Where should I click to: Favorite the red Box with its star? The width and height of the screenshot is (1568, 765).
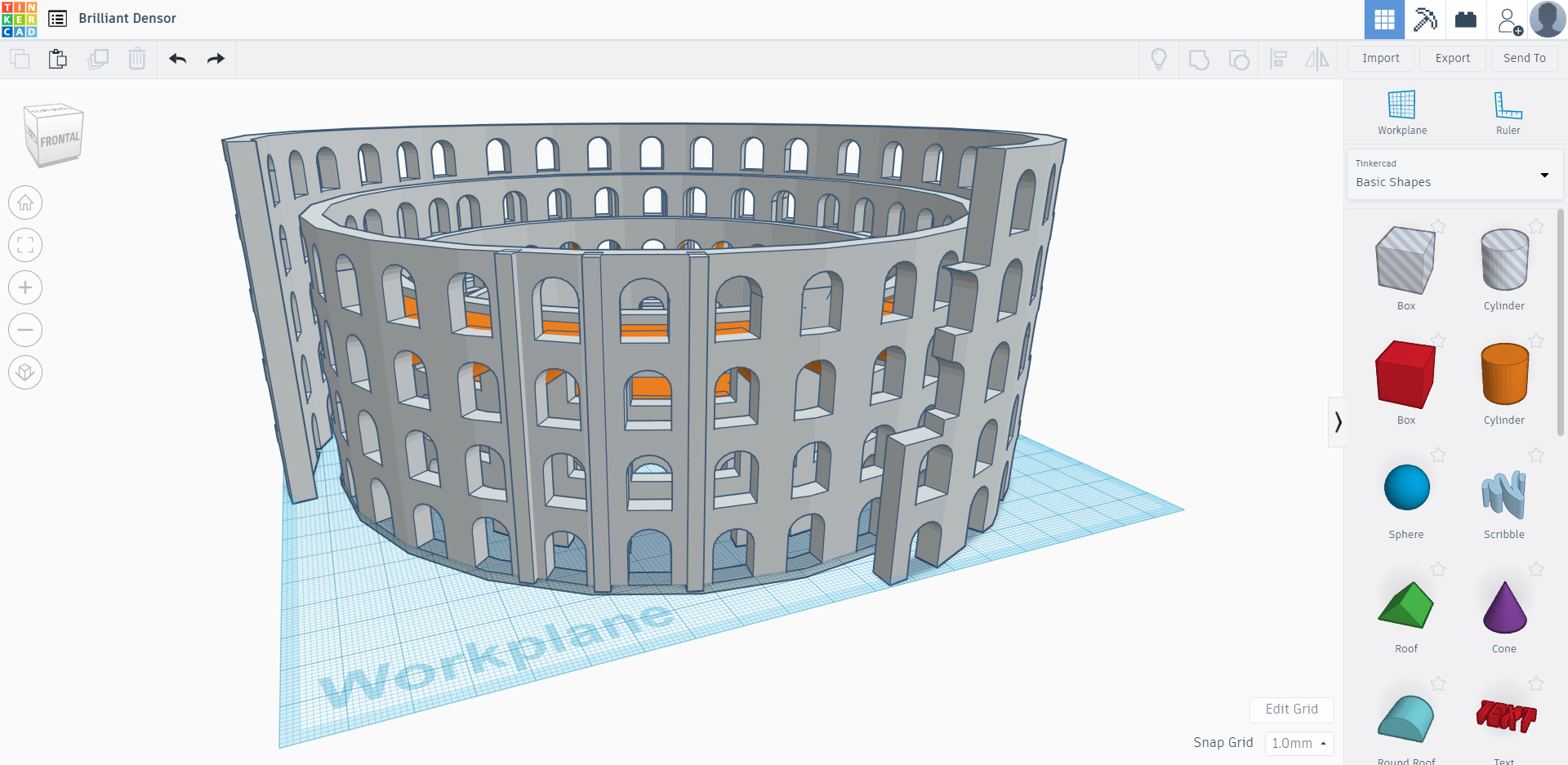point(1438,340)
